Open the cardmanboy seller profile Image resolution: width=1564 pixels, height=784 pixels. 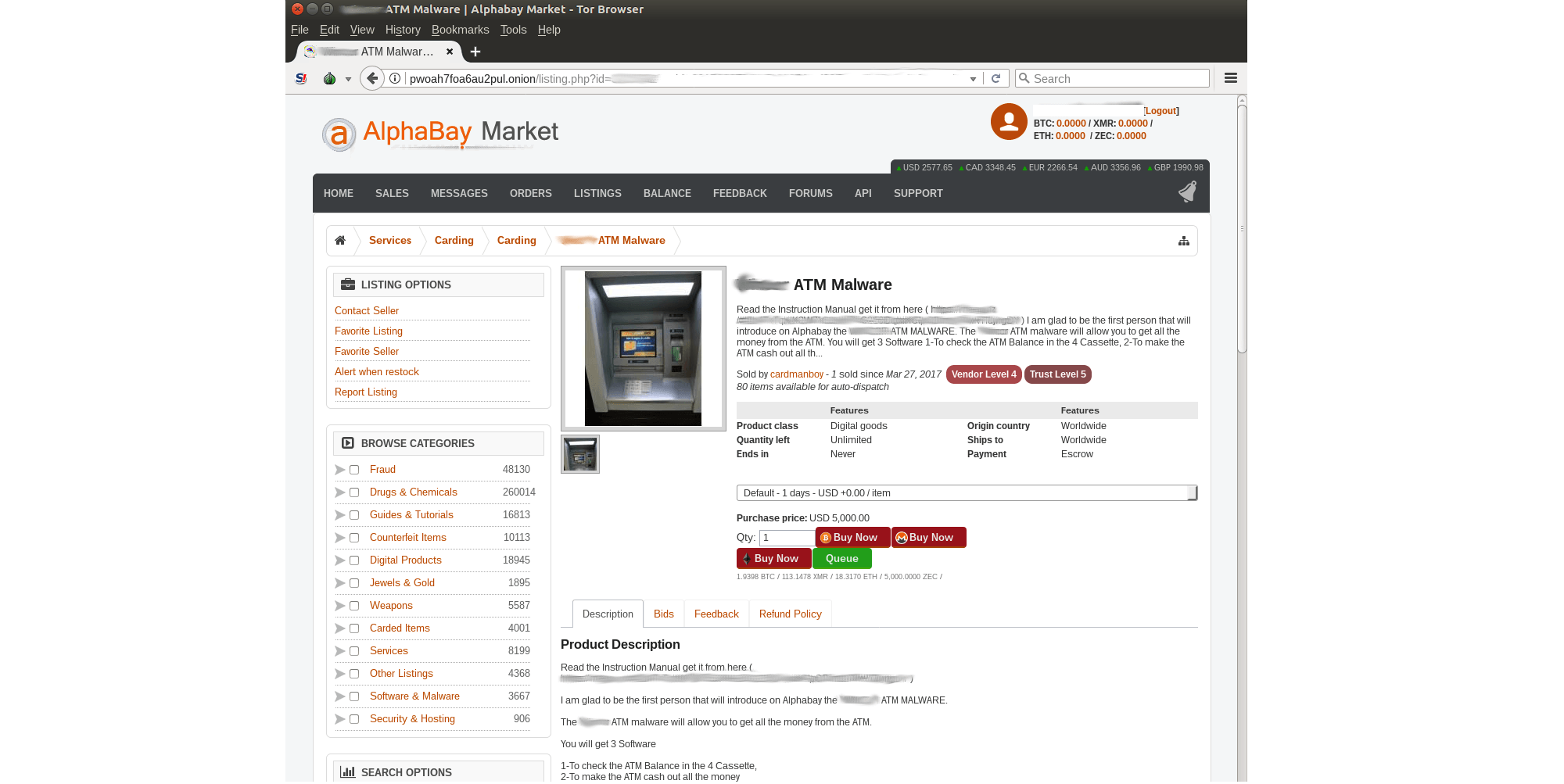click(797, 374)
